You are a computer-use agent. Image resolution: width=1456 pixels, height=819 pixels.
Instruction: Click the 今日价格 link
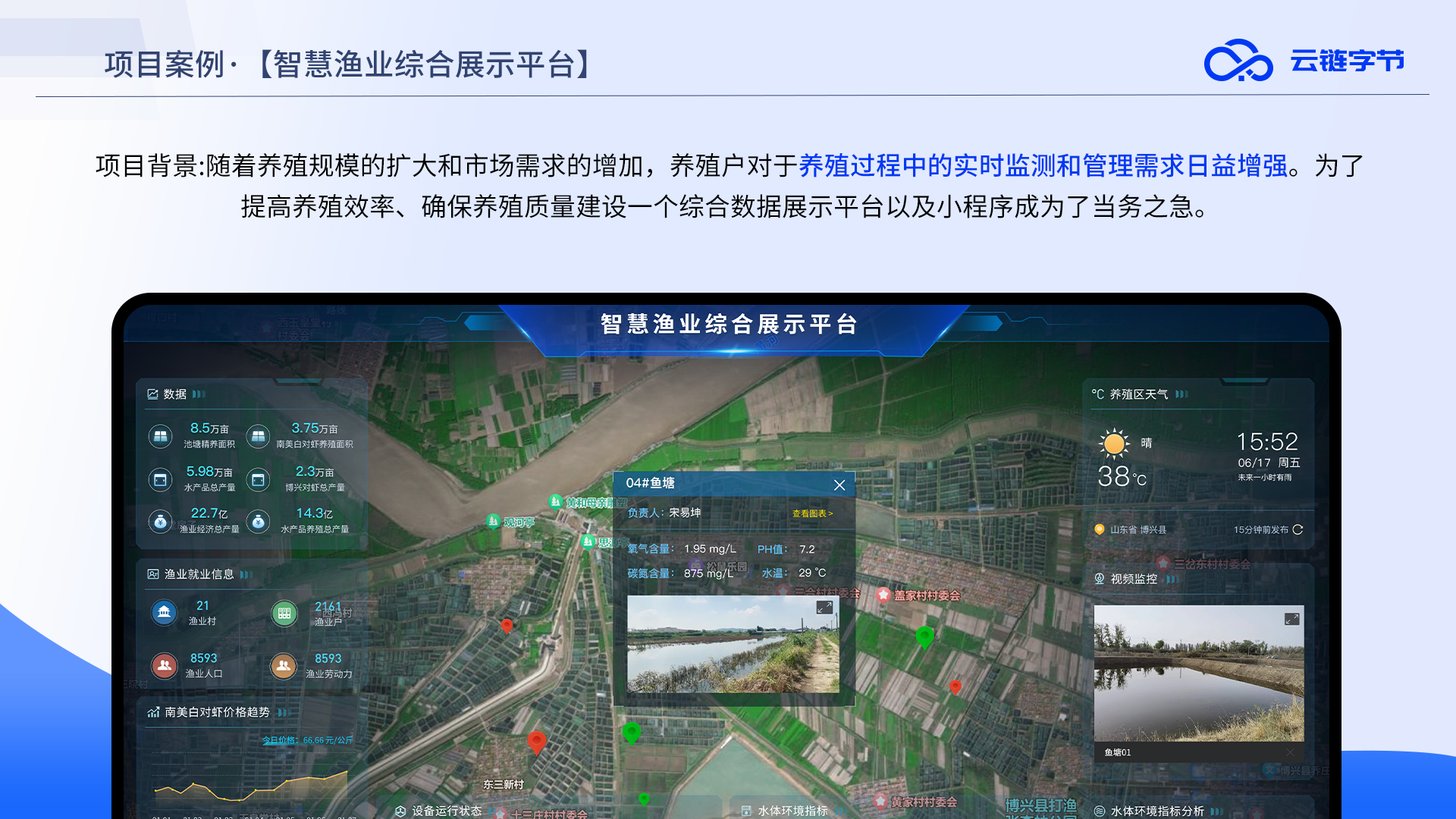307,740
